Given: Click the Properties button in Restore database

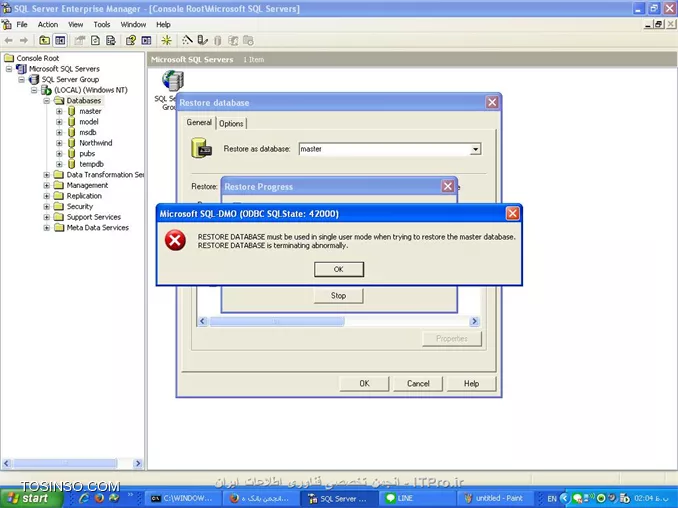Looking at the screenshot, I should [x=452, y=339].
